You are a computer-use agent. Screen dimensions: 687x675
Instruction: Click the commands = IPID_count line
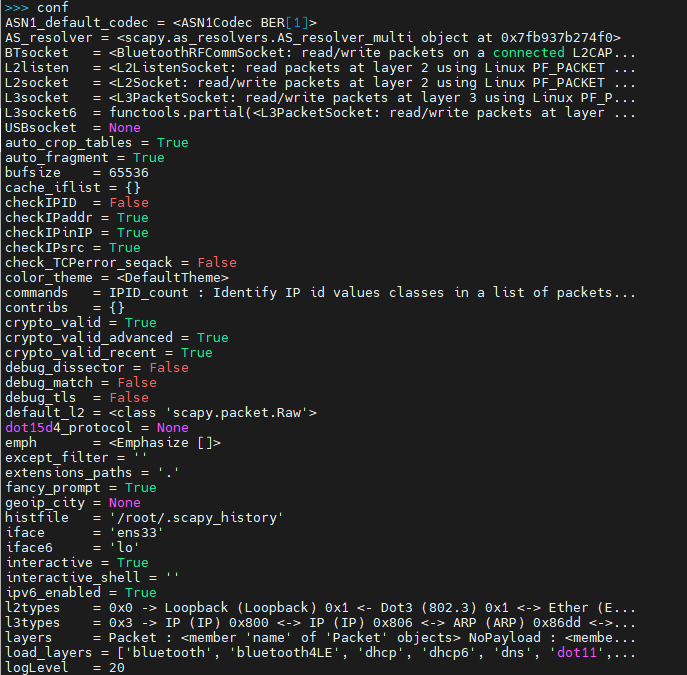[320, 293]
